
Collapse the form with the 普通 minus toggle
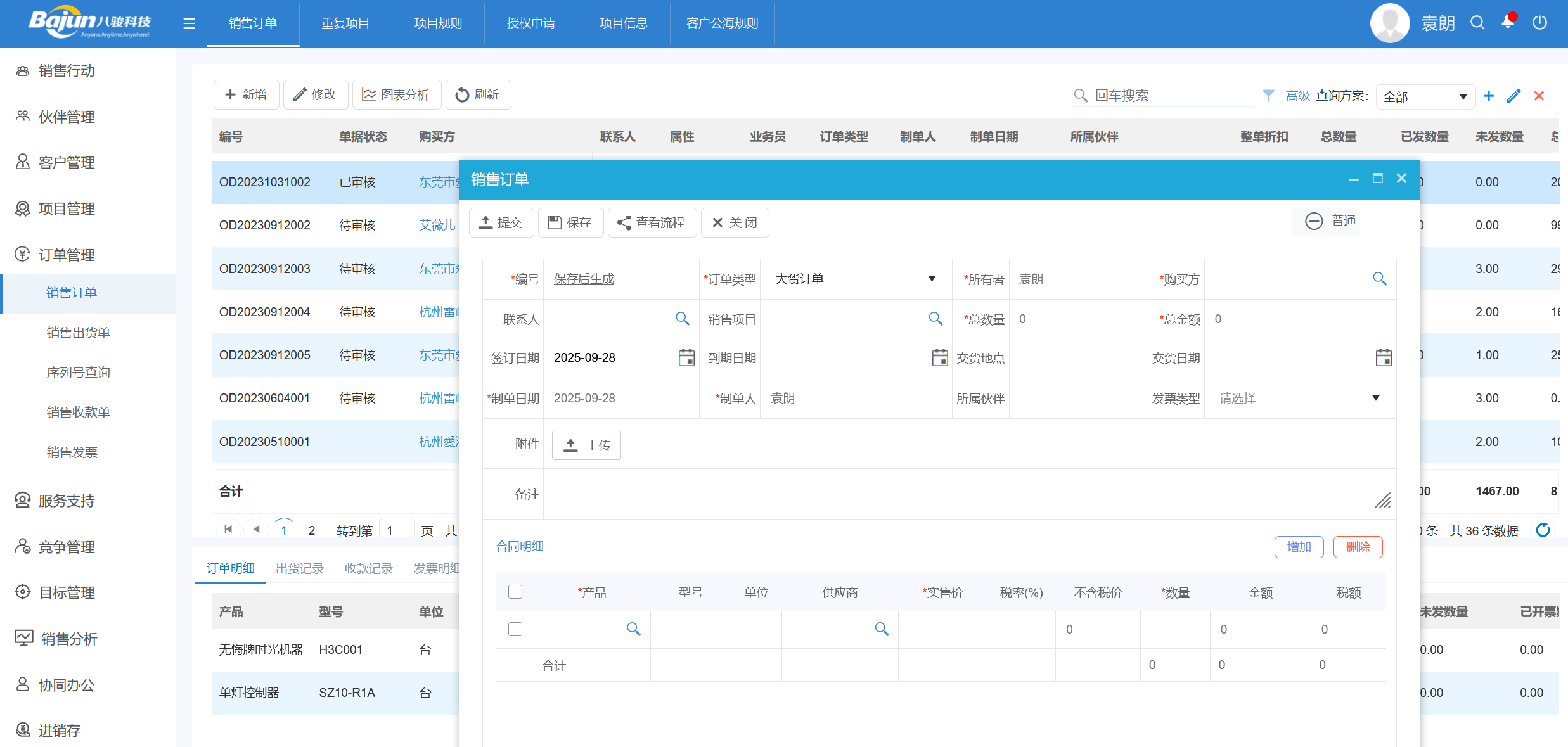click(1314, 221)
